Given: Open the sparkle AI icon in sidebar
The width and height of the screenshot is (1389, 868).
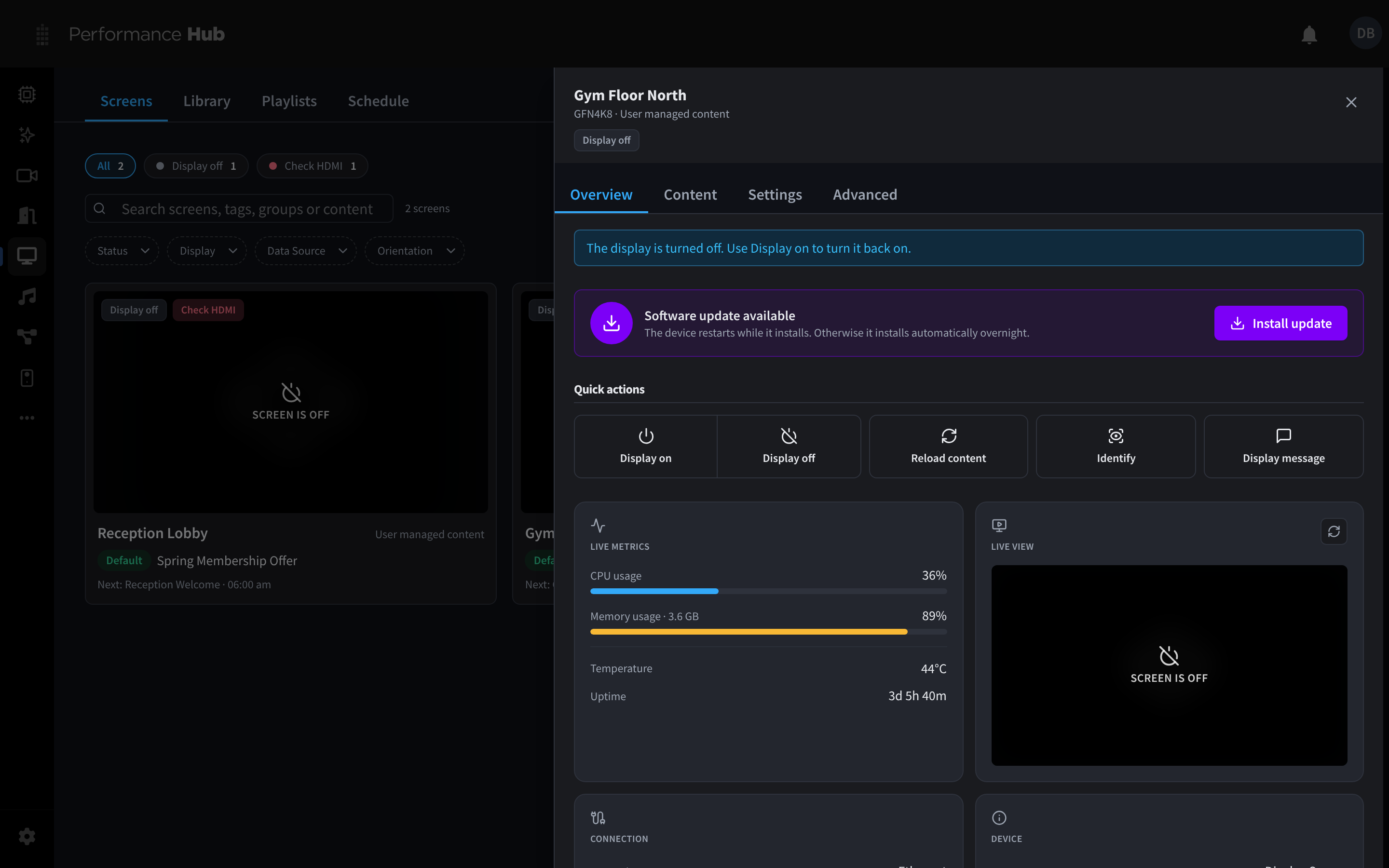Looking at the screenshot, I should click(x=27, y=135).
